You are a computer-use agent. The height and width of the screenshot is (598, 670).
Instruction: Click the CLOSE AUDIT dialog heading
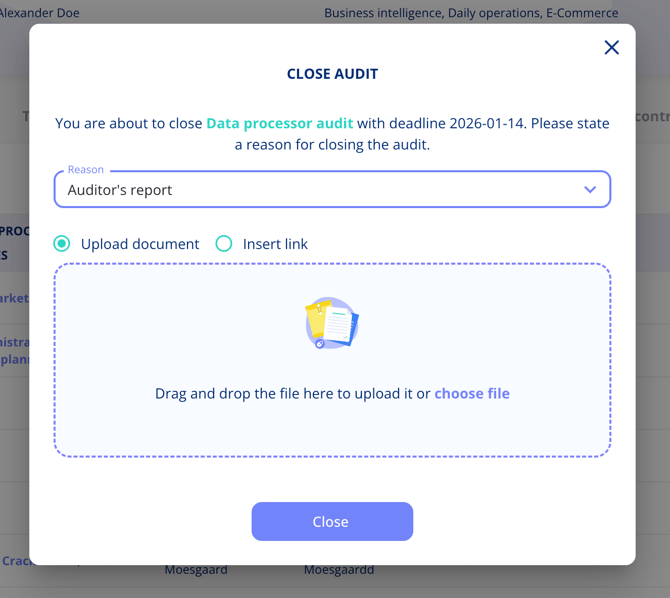pyautogui.click(x=332, y=74)
